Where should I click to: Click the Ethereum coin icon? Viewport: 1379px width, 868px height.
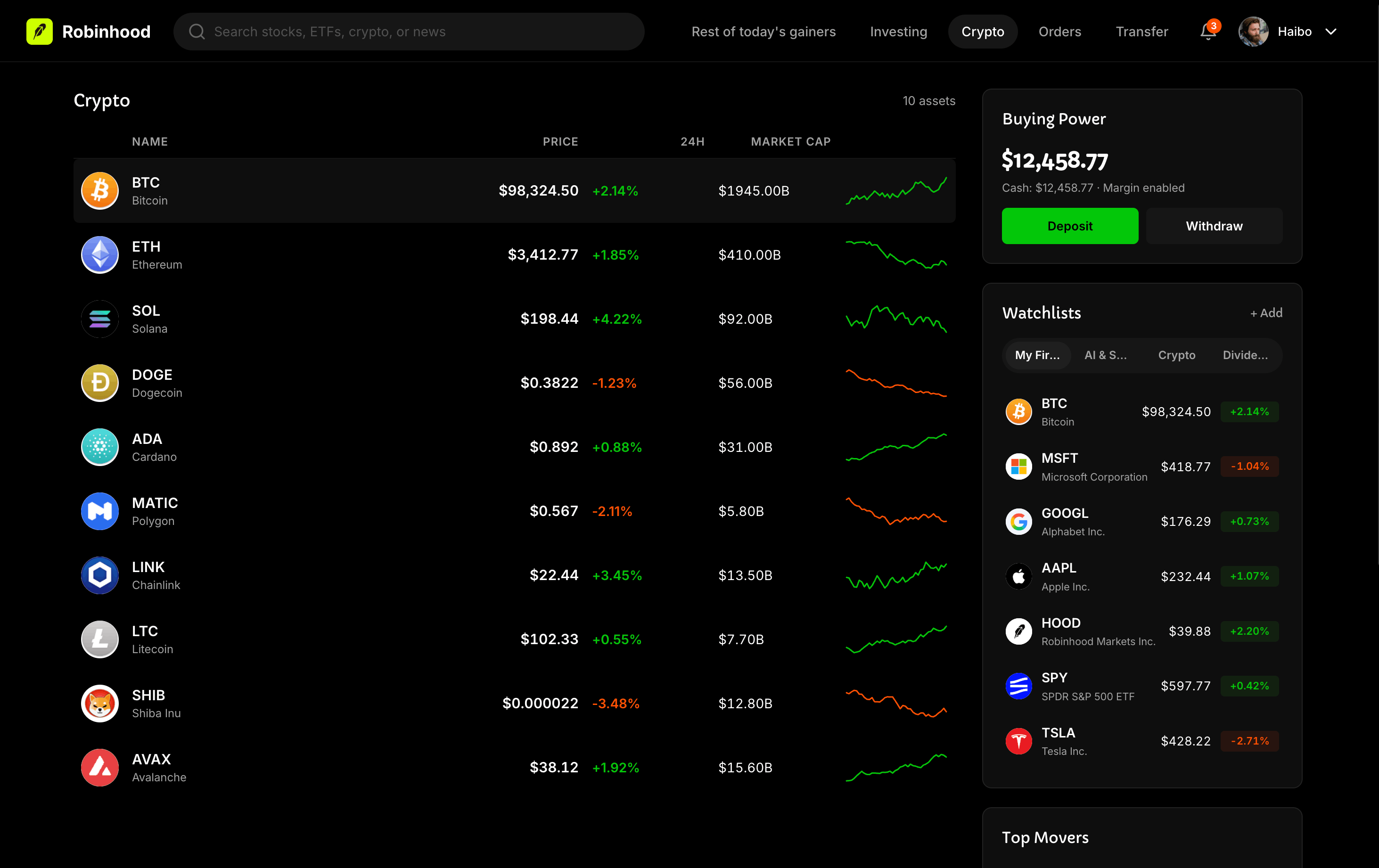click(x=99, y=255)
